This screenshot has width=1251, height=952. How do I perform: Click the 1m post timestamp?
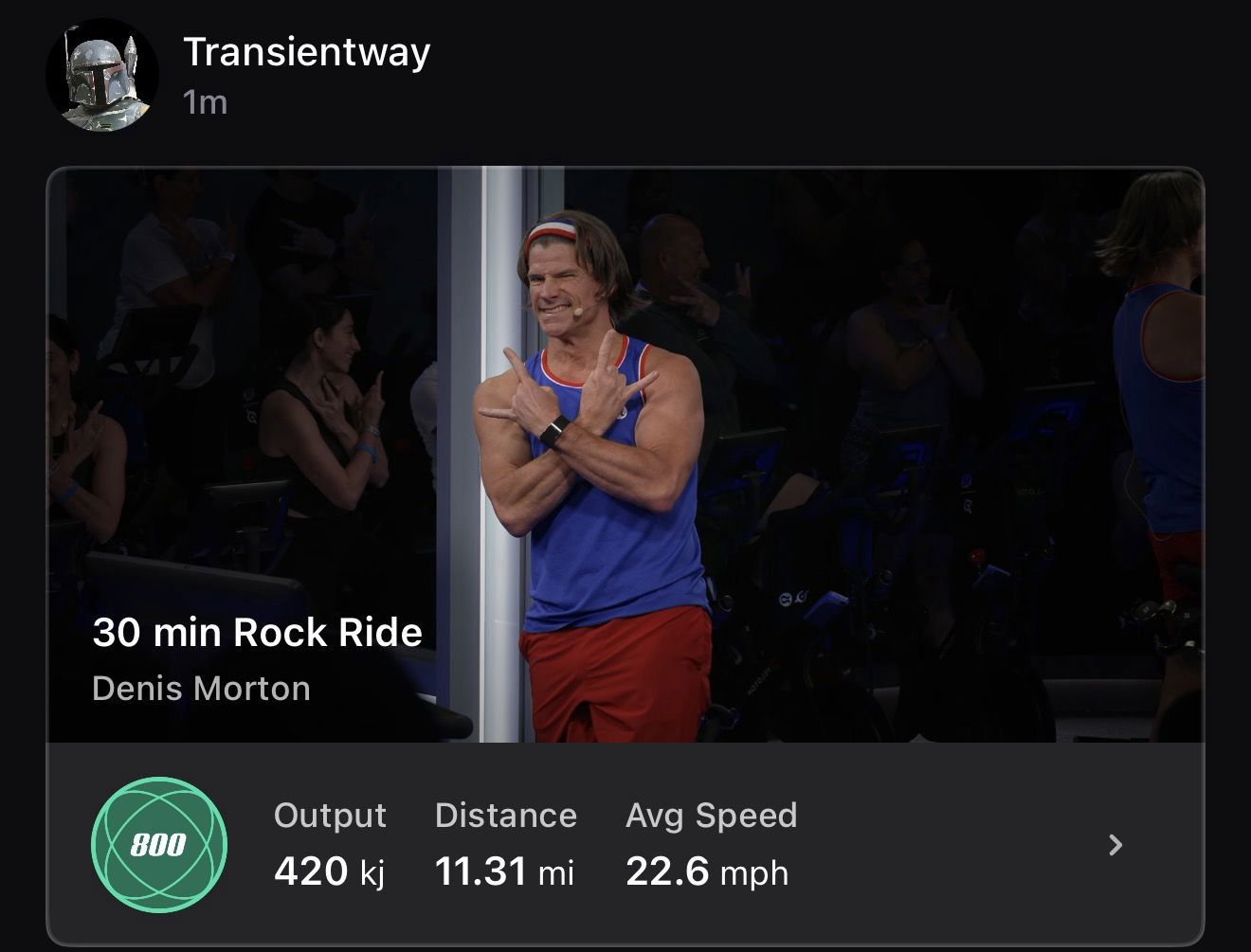click(205, 102)
